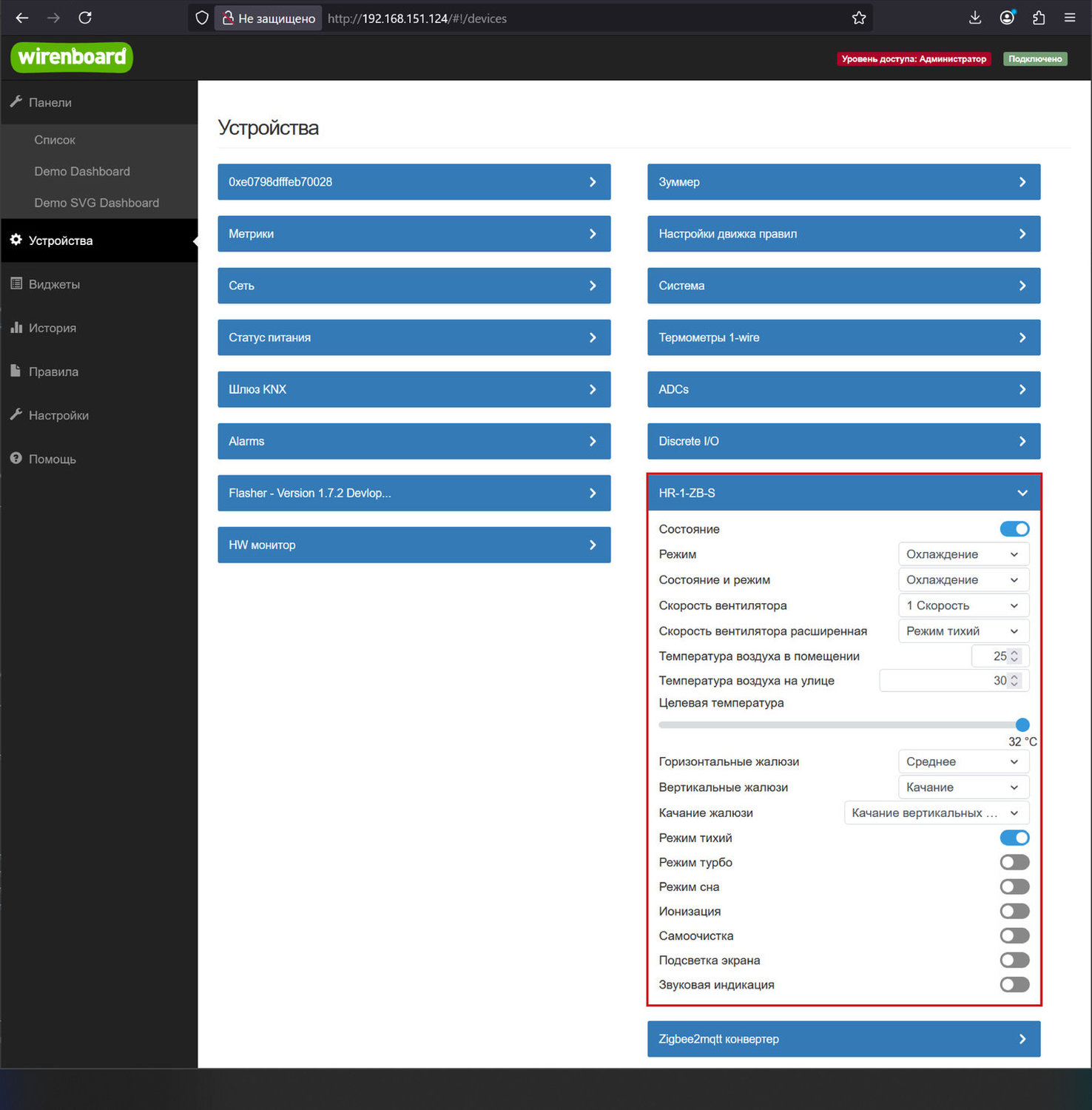Viewport: 1092px width, 1110px height.
Task: Collapse the HR-1-ZB-S device chevron
Action: (x=1022, y=493)
